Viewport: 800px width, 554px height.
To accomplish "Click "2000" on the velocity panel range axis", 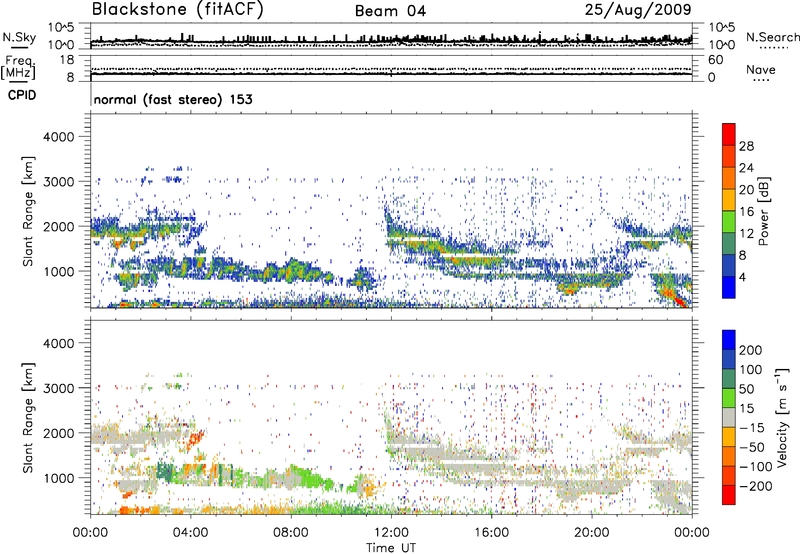I will pos(58,433).
